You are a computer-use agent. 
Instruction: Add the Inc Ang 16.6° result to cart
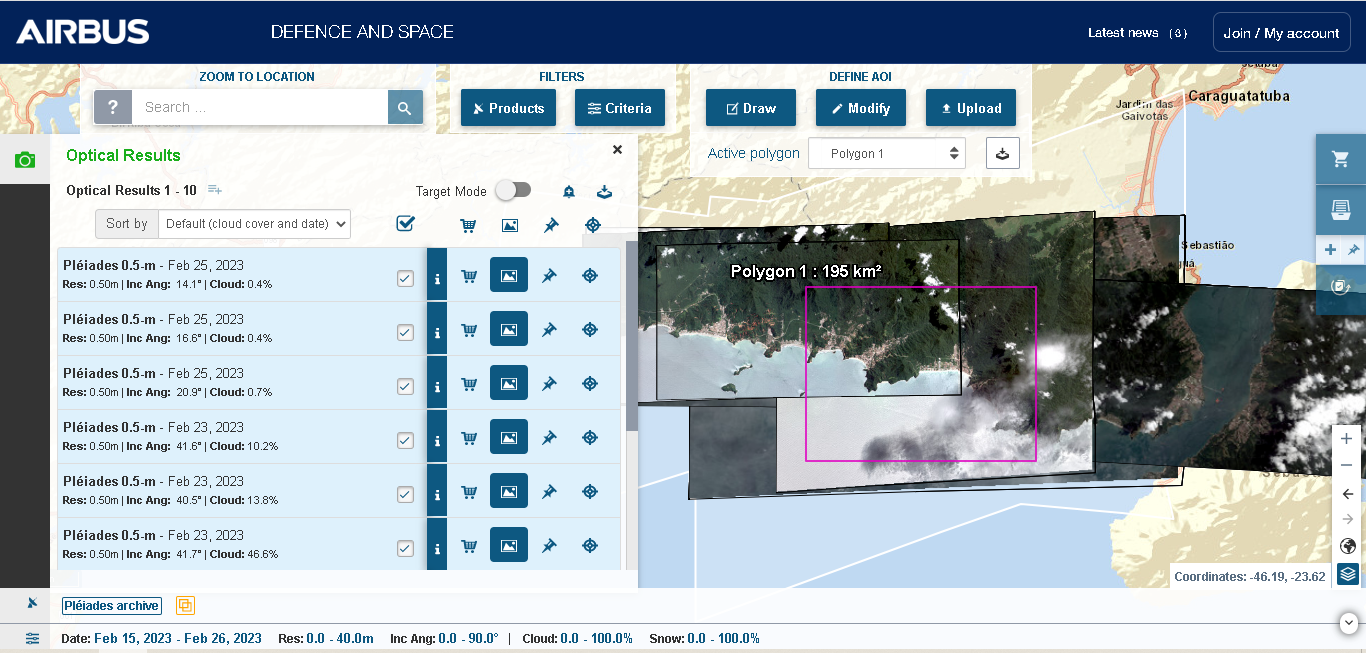coord(469,330)
